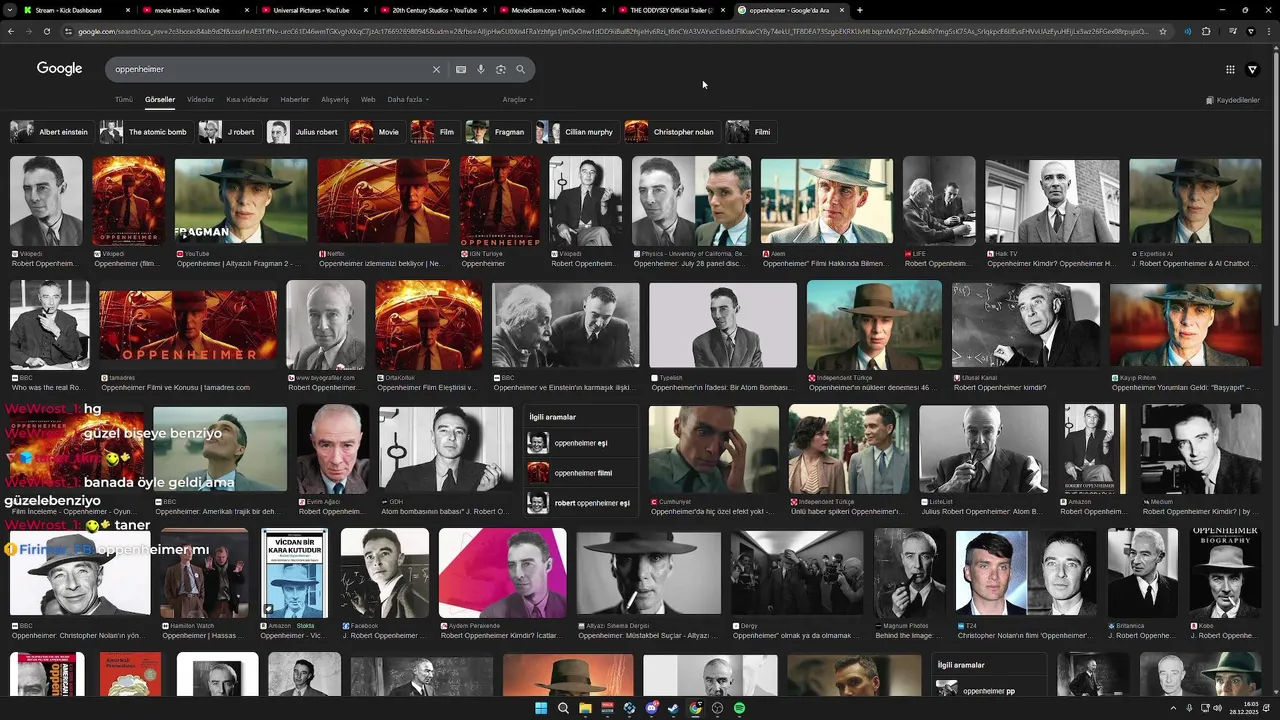This screenshot has width=1280, height=720.
Task: Open the T24 Christopher Nolan'ın filmi image
Action: 1026,572
